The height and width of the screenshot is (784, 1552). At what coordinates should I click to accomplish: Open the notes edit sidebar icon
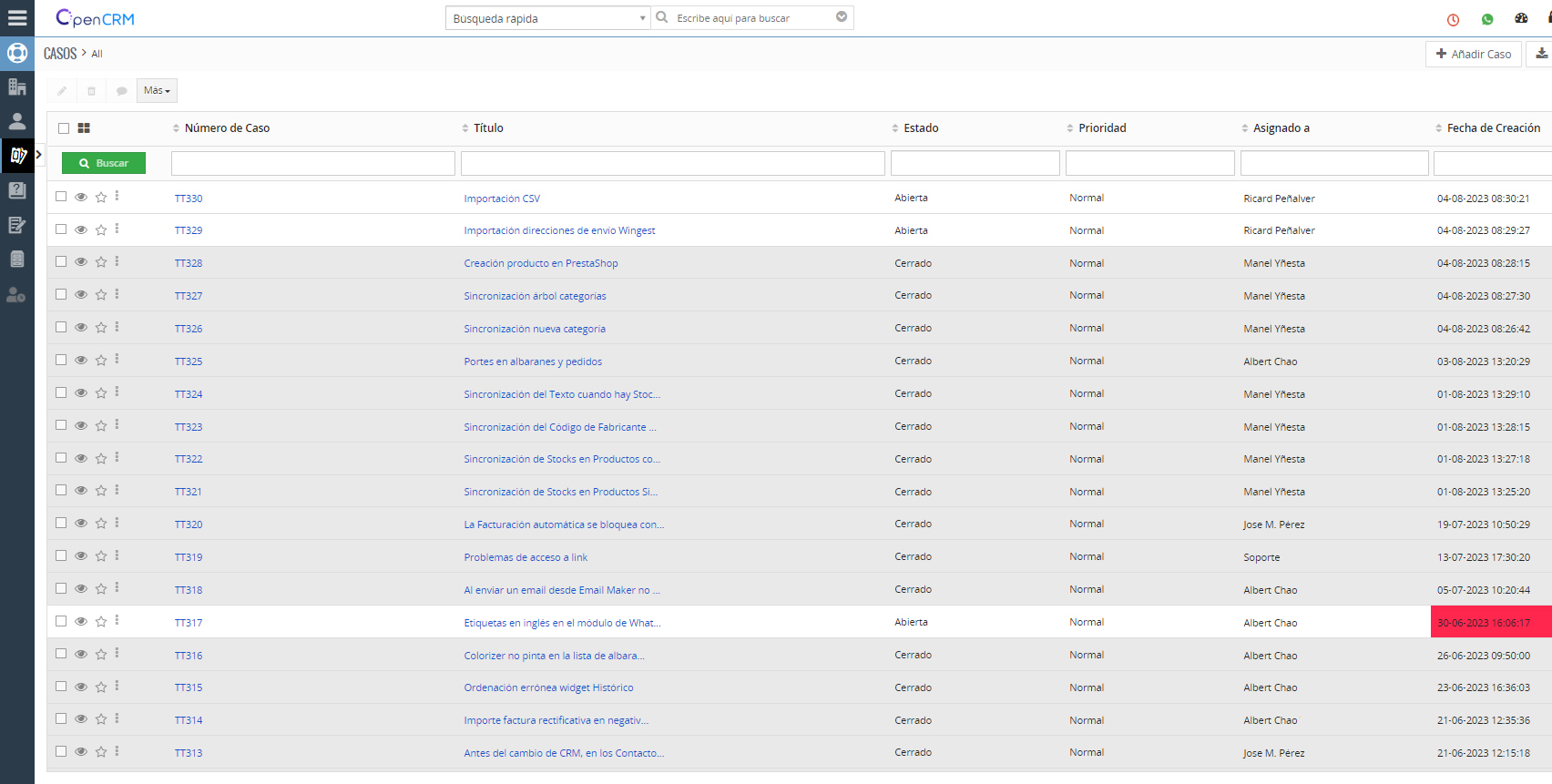(17, 225)
